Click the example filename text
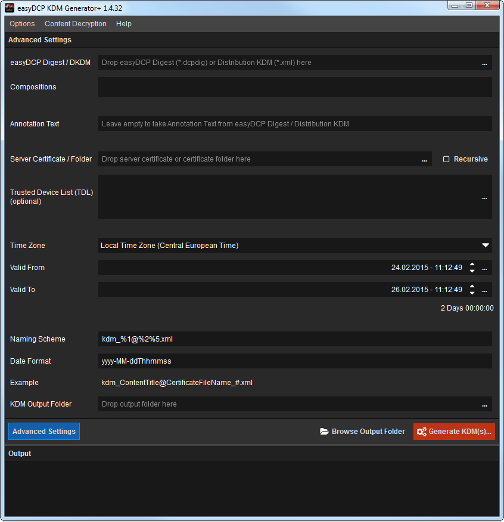Image resolution: width=504 pixels, height=522 pixels. (177, 382)
